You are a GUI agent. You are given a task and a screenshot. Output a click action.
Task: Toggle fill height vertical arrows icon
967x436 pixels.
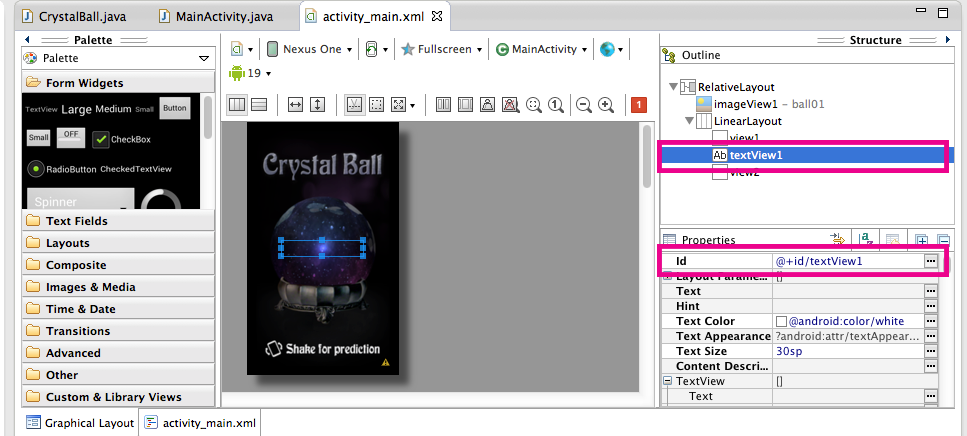pyautogui.click(x=317, y=105)
